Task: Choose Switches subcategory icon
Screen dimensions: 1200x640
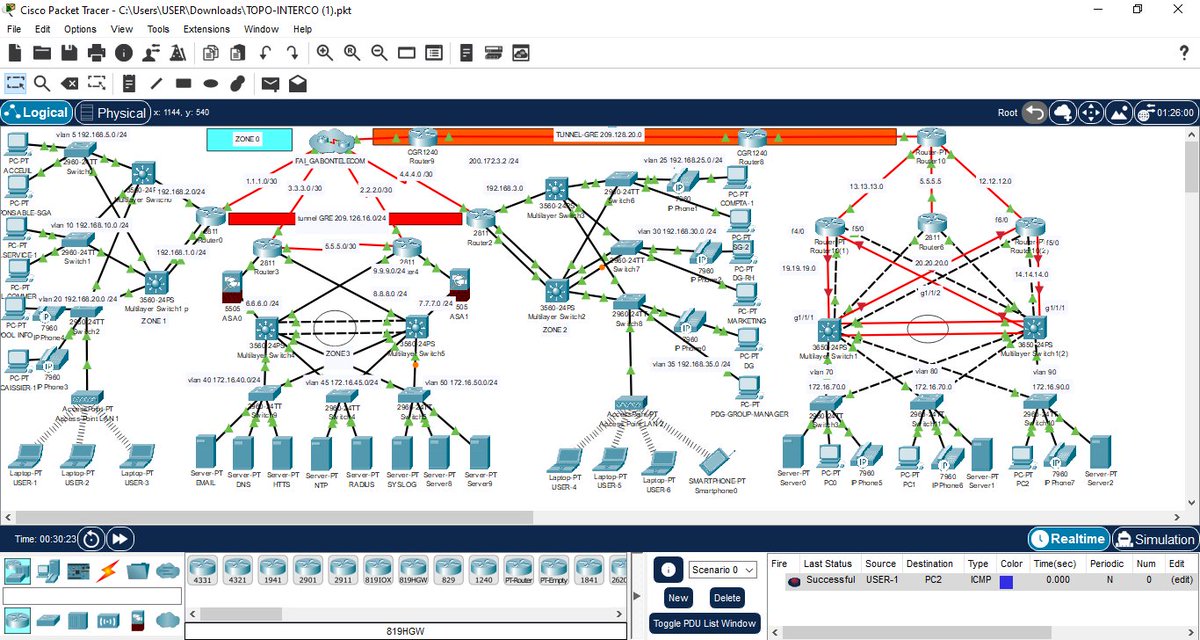Action: pyautogui.click(x=47, y=620)
